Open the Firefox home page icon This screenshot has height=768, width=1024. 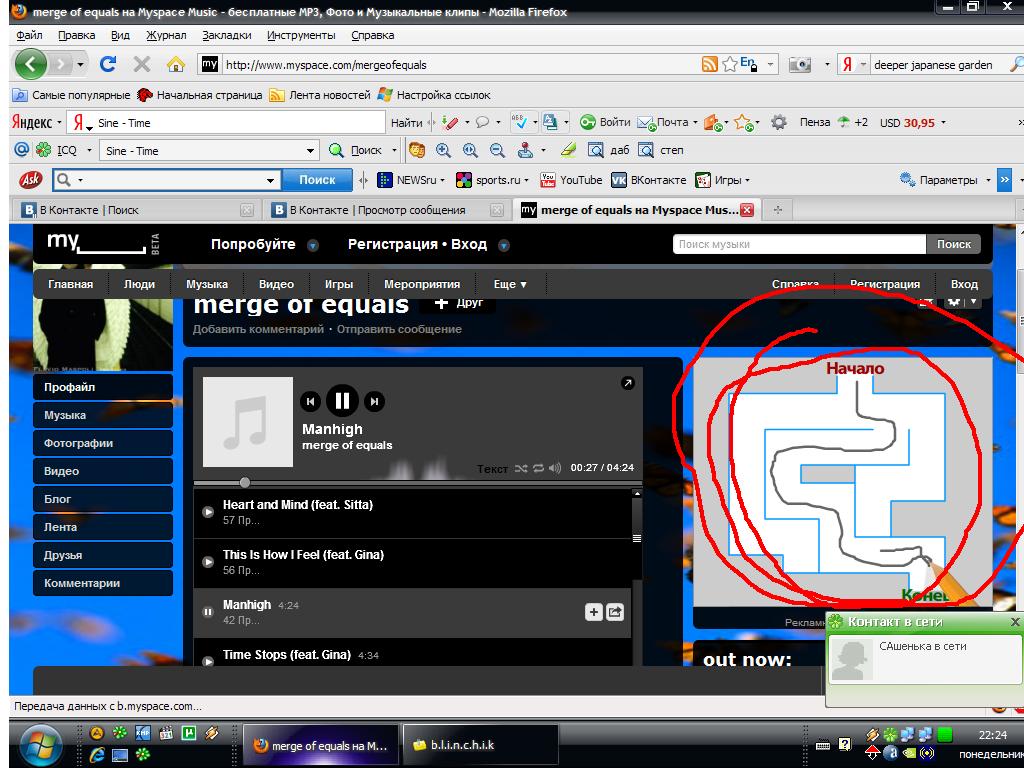click(x=175, y=64)
